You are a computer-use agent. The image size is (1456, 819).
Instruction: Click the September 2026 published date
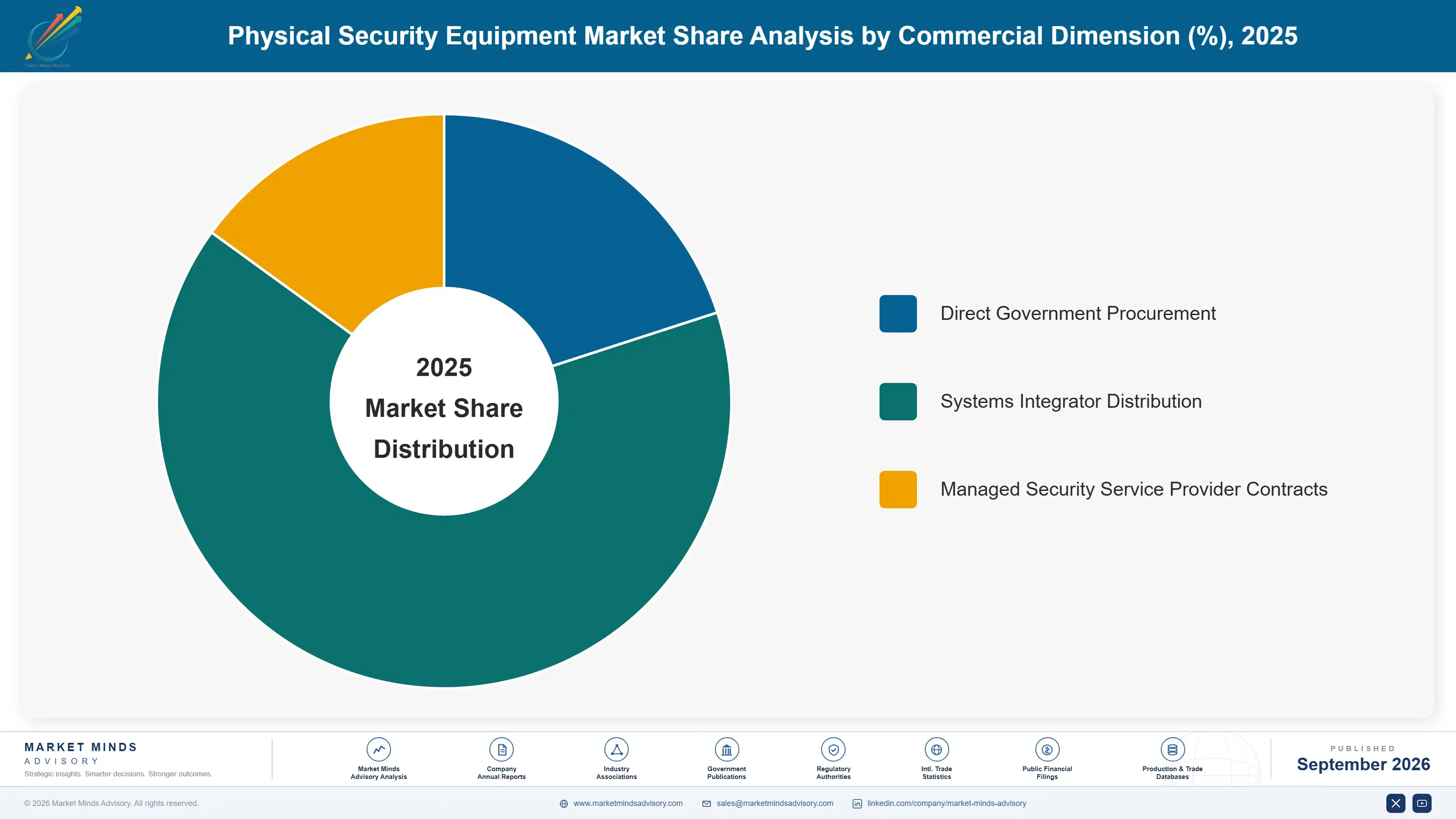(x=1363, y=764)
